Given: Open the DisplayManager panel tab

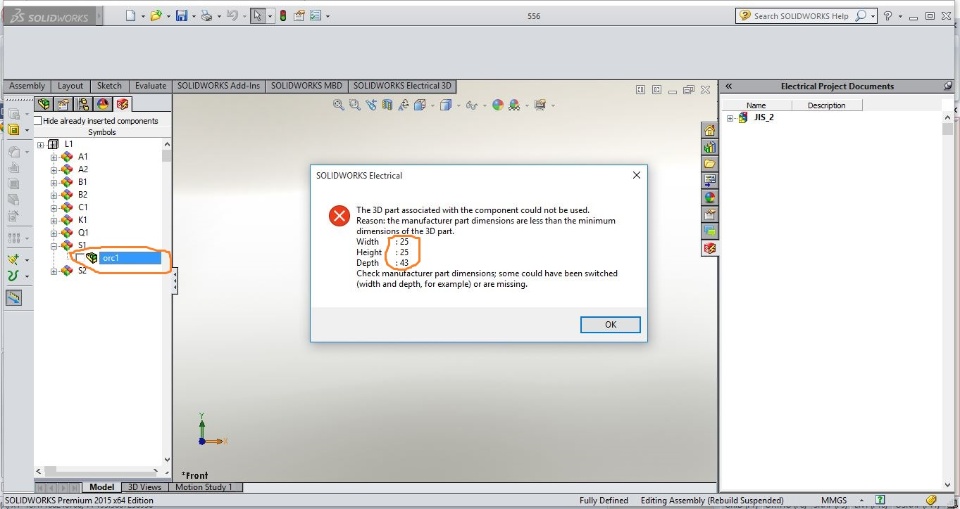Looking at the screenshot, I should coord(102,104).
